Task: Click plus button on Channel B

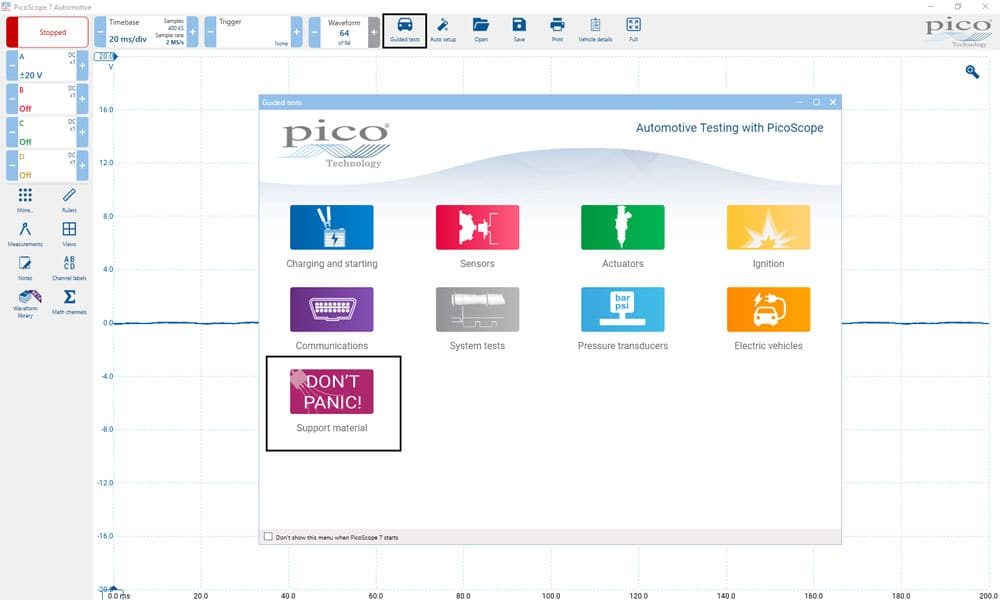Action: pyautogui.click(x=82, y=99)
